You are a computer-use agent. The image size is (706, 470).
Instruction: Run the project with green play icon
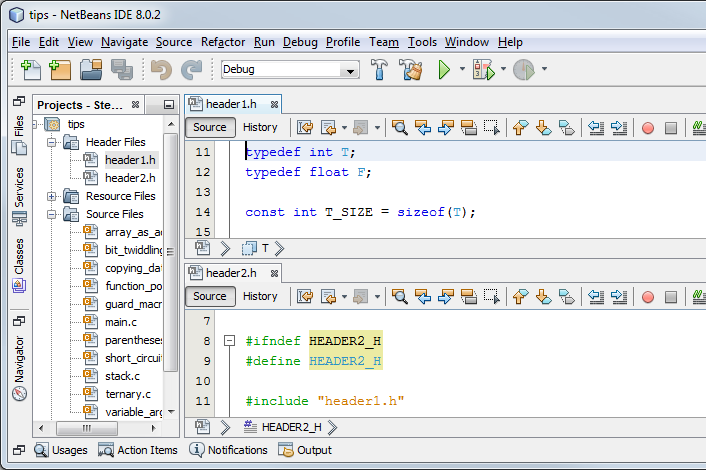pos(444,69)
